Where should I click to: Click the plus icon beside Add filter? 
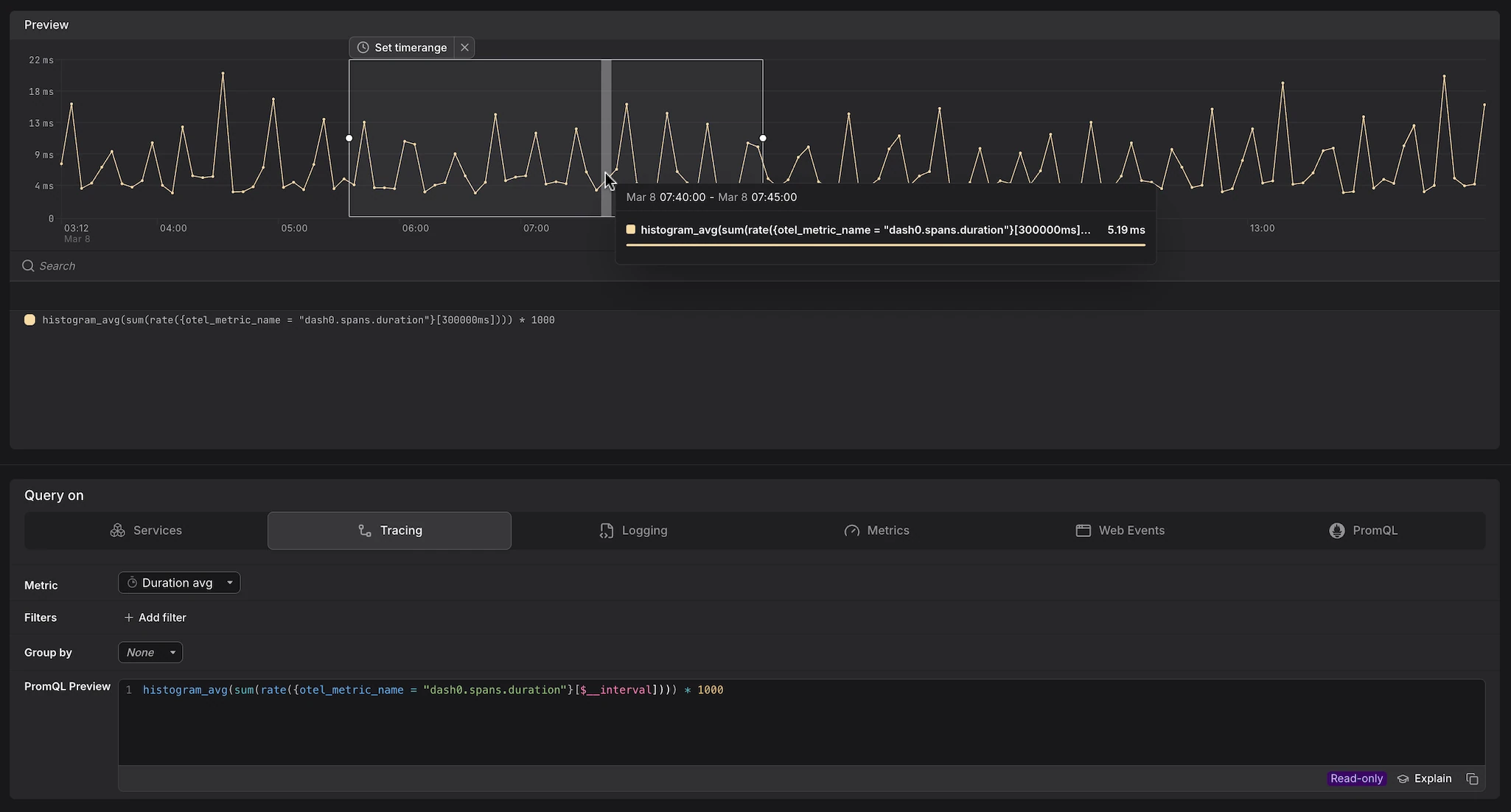point(128,617)
